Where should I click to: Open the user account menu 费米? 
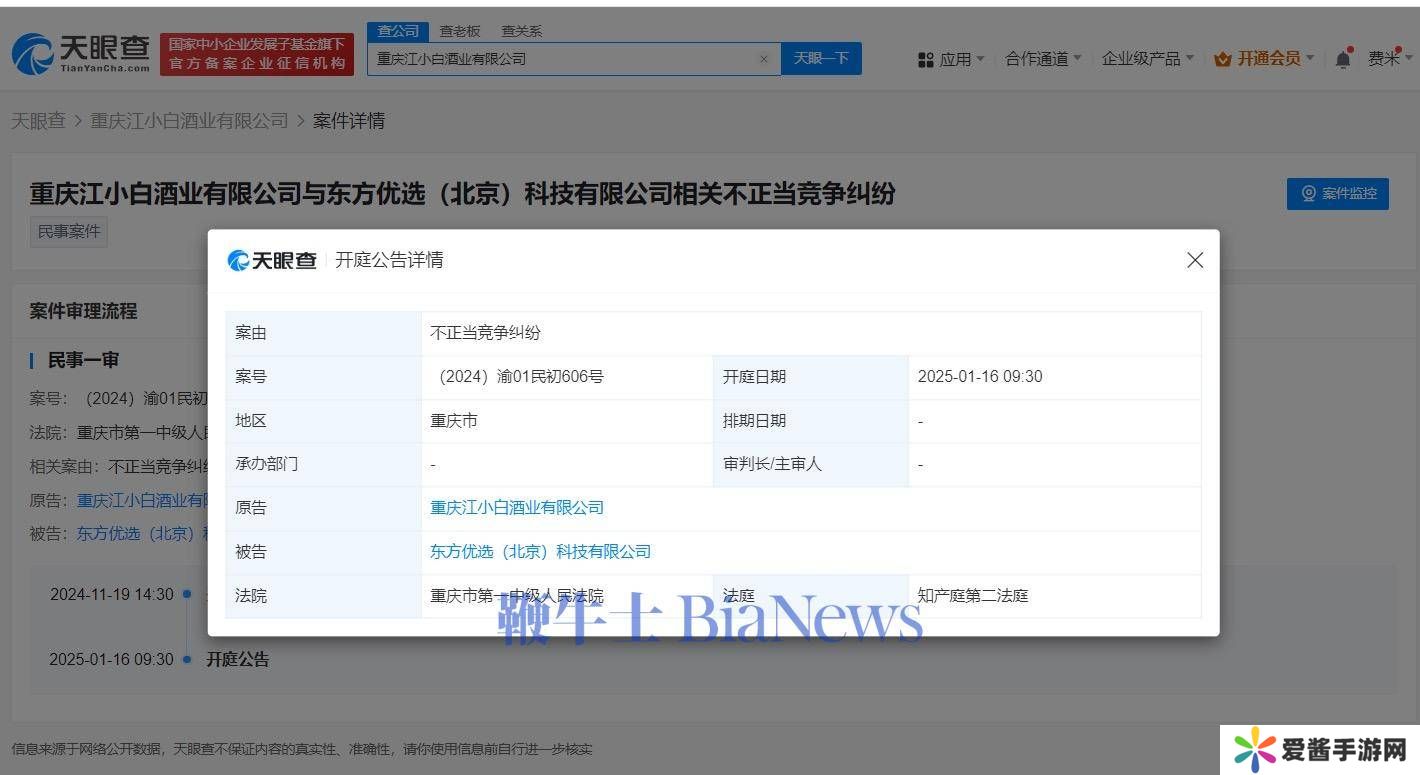pos(1389,59)
